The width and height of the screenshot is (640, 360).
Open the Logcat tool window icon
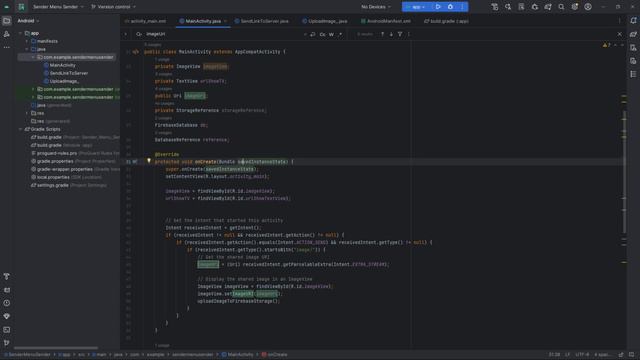(7, 290)
